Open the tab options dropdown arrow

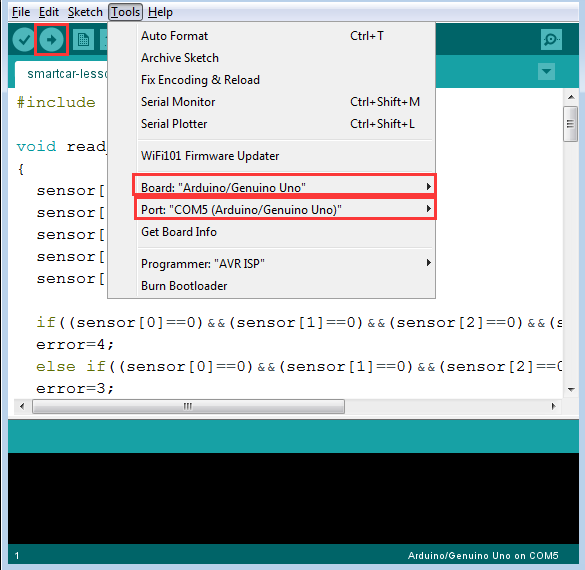click(x=546, y=71)
